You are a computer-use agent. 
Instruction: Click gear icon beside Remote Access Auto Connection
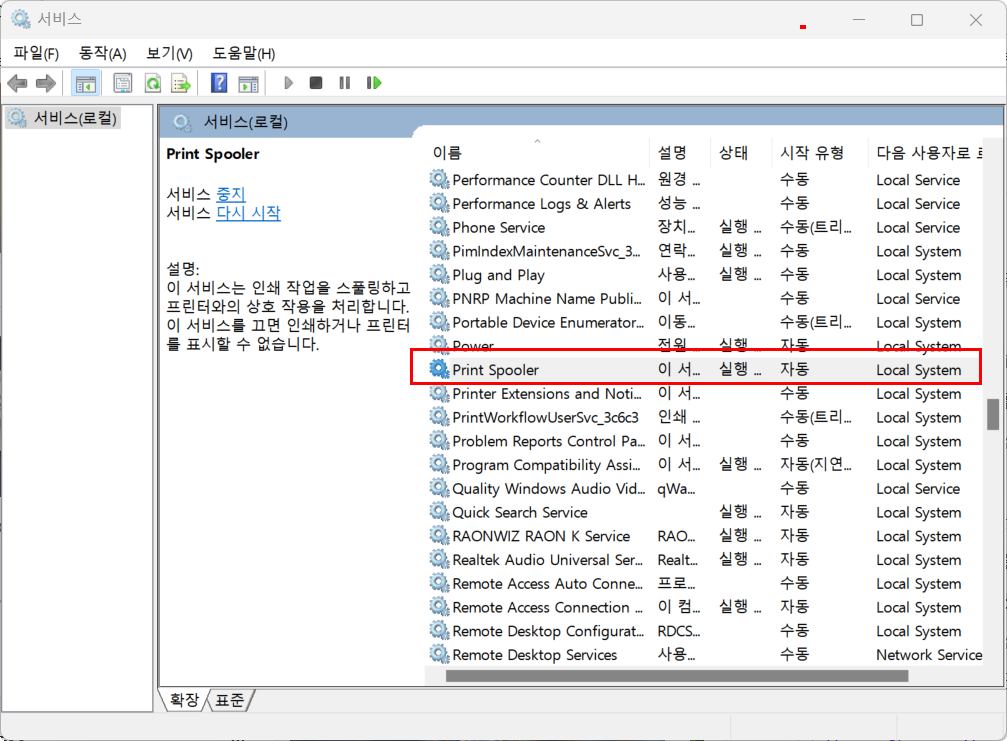click(x=439, y=583)
